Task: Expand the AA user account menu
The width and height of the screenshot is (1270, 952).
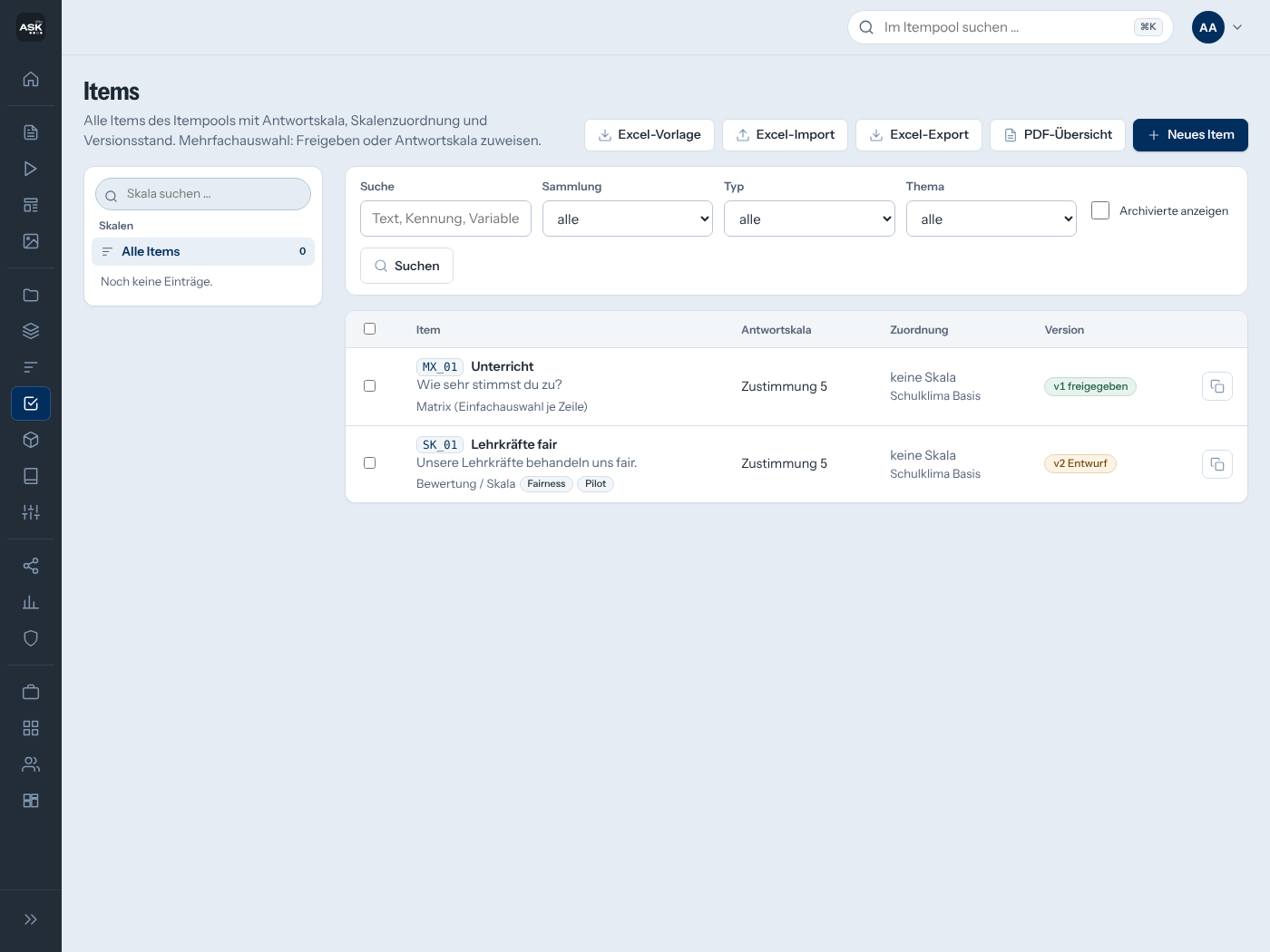Action: (x=1217, y=27)
